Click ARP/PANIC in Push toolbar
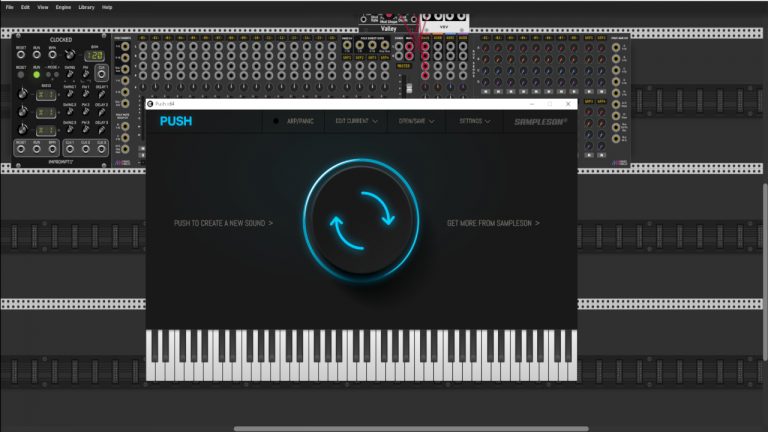Image resolution: width=768 pixels, height=432 pixels. (300, 121)
